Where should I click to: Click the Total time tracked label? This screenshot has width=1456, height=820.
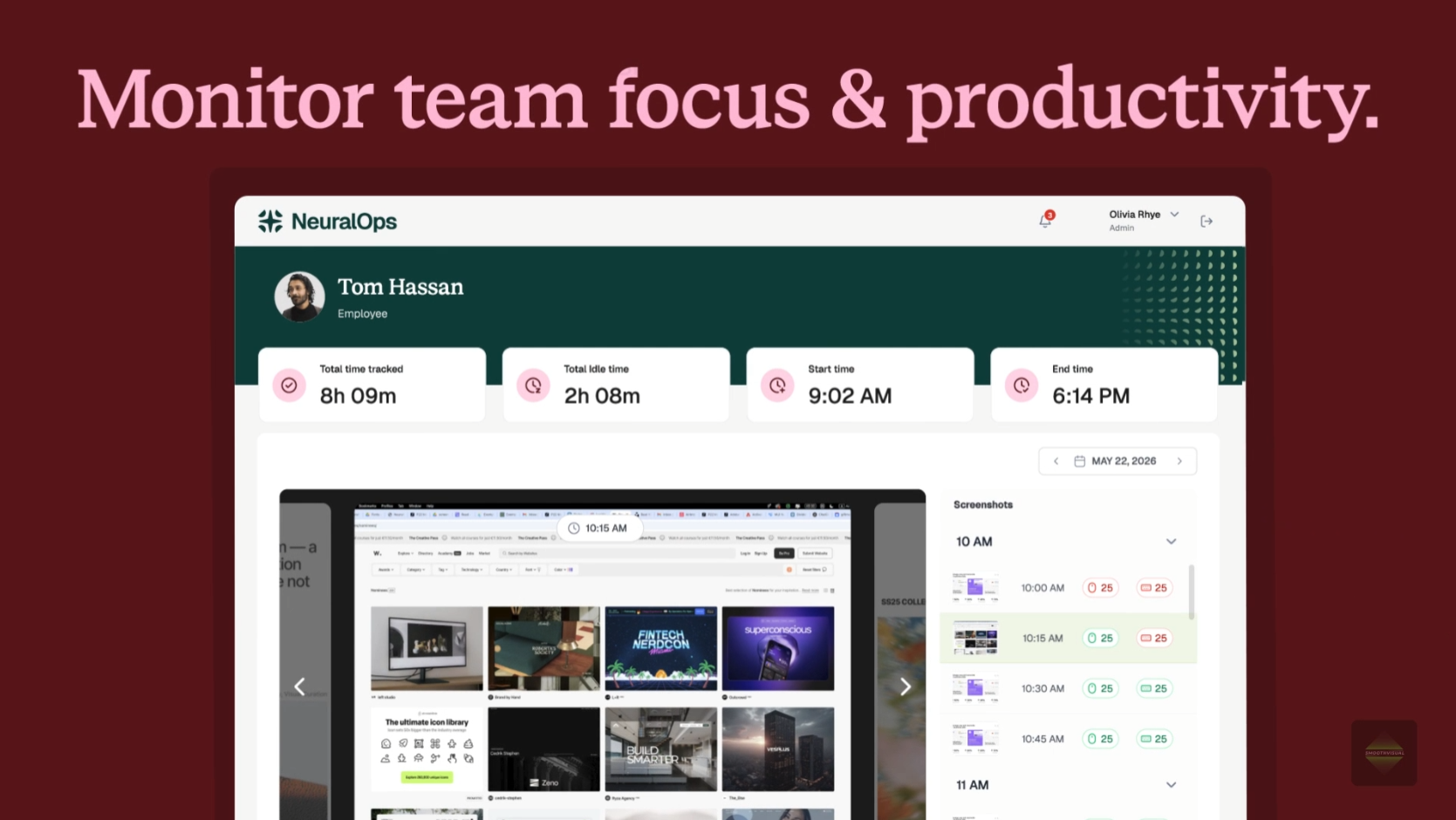coord(361,369)
